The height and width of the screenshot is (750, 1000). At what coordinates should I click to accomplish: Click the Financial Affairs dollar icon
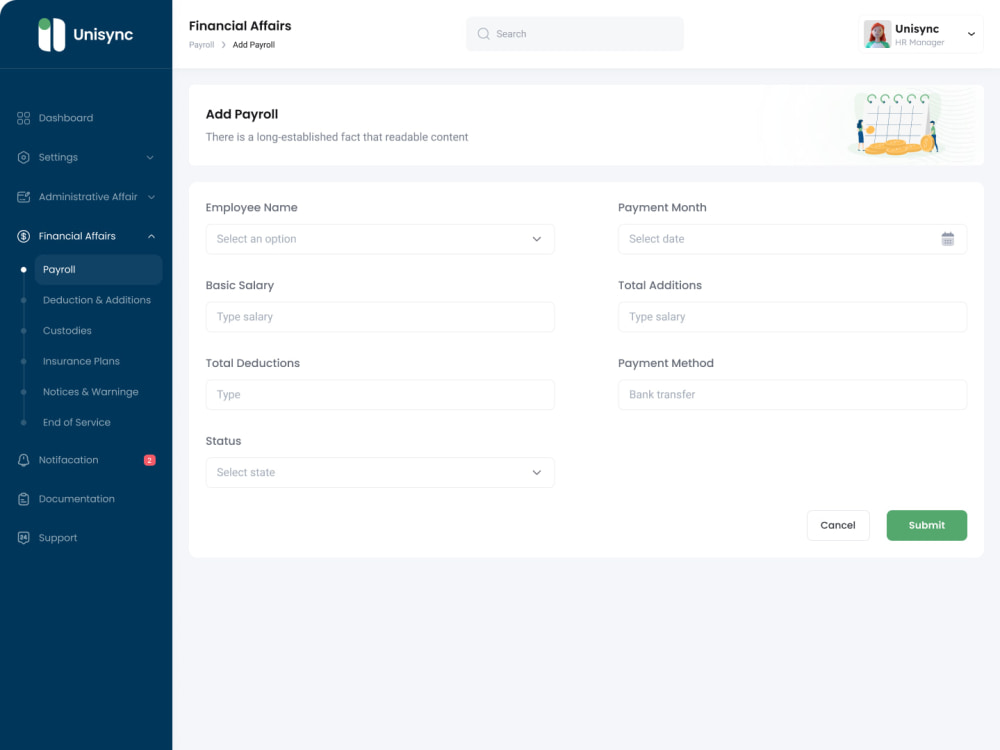pyautogui.click(x=24, y=237)
